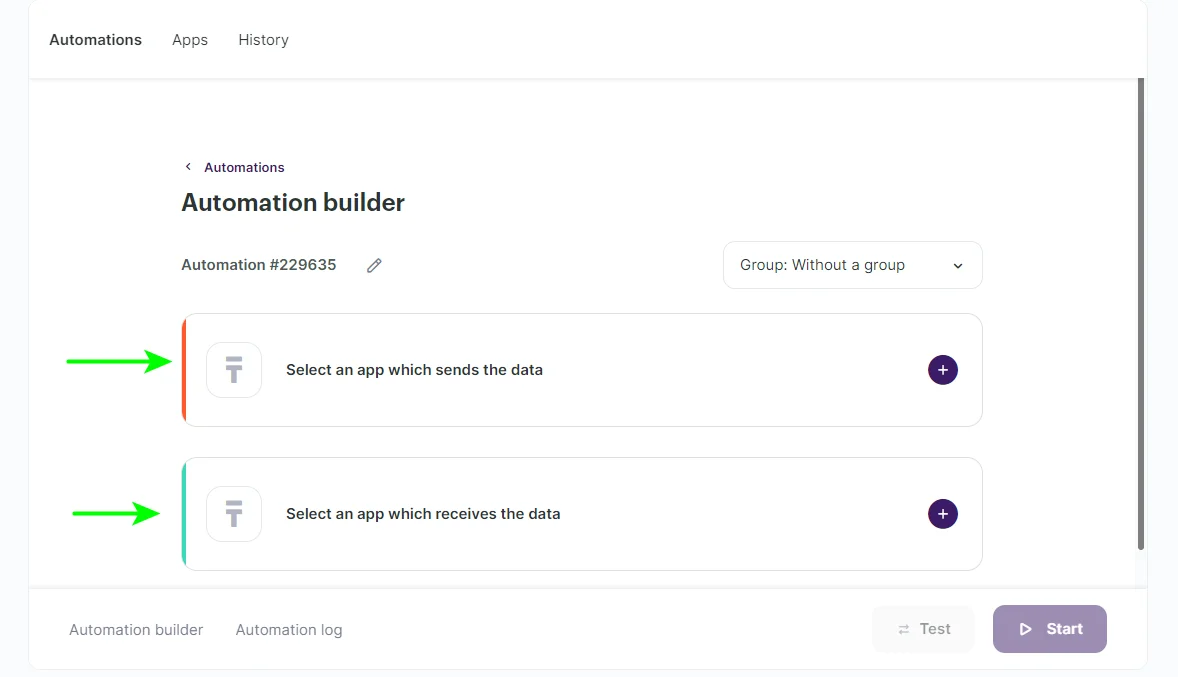
Task: Select the card labeled Select an app which sends the data
Action: [582, 370]
